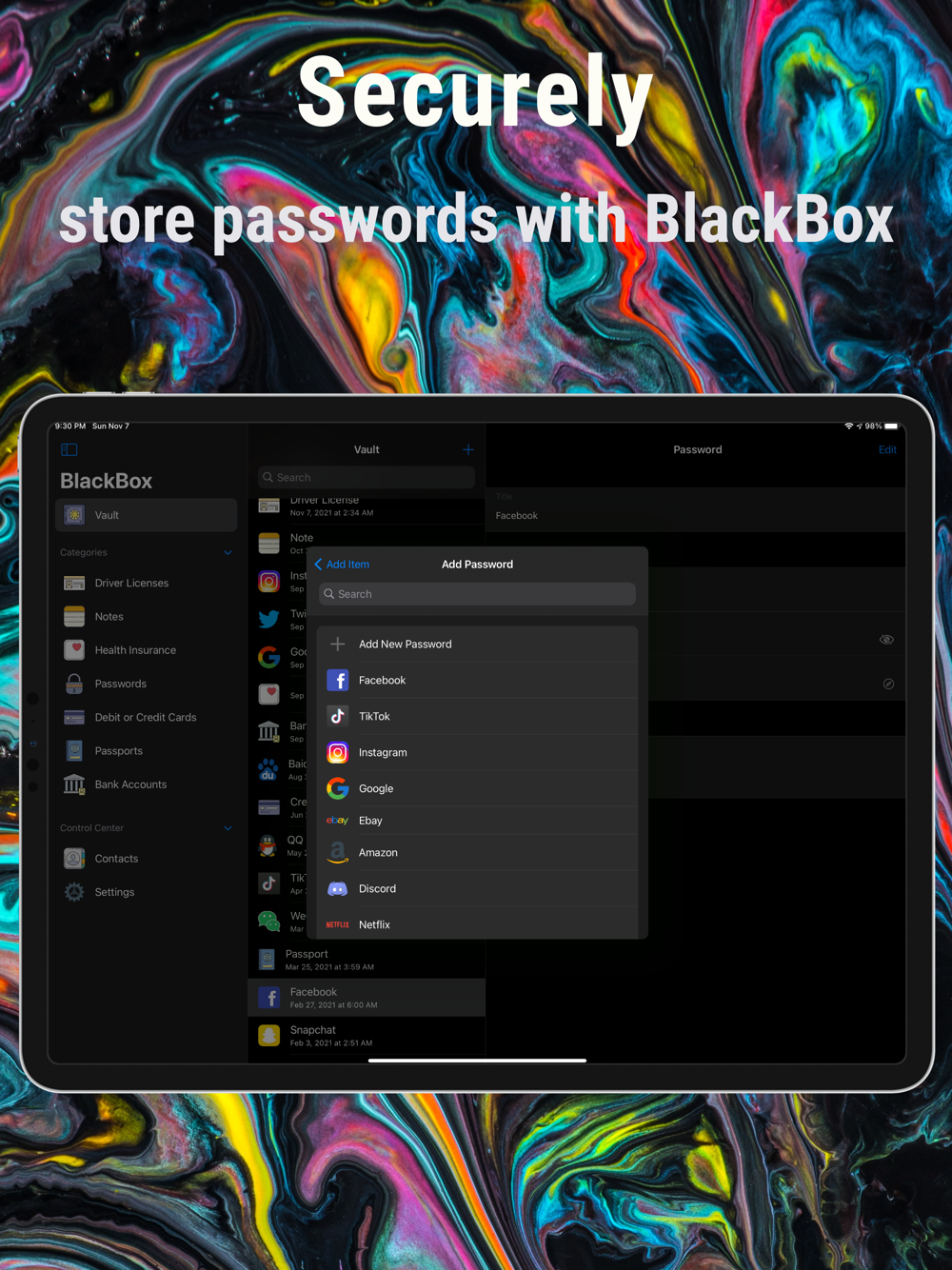Open Passport entry in Vault list
The height and width of the screenshot is (1270, 952).
[x=367, y=960]
